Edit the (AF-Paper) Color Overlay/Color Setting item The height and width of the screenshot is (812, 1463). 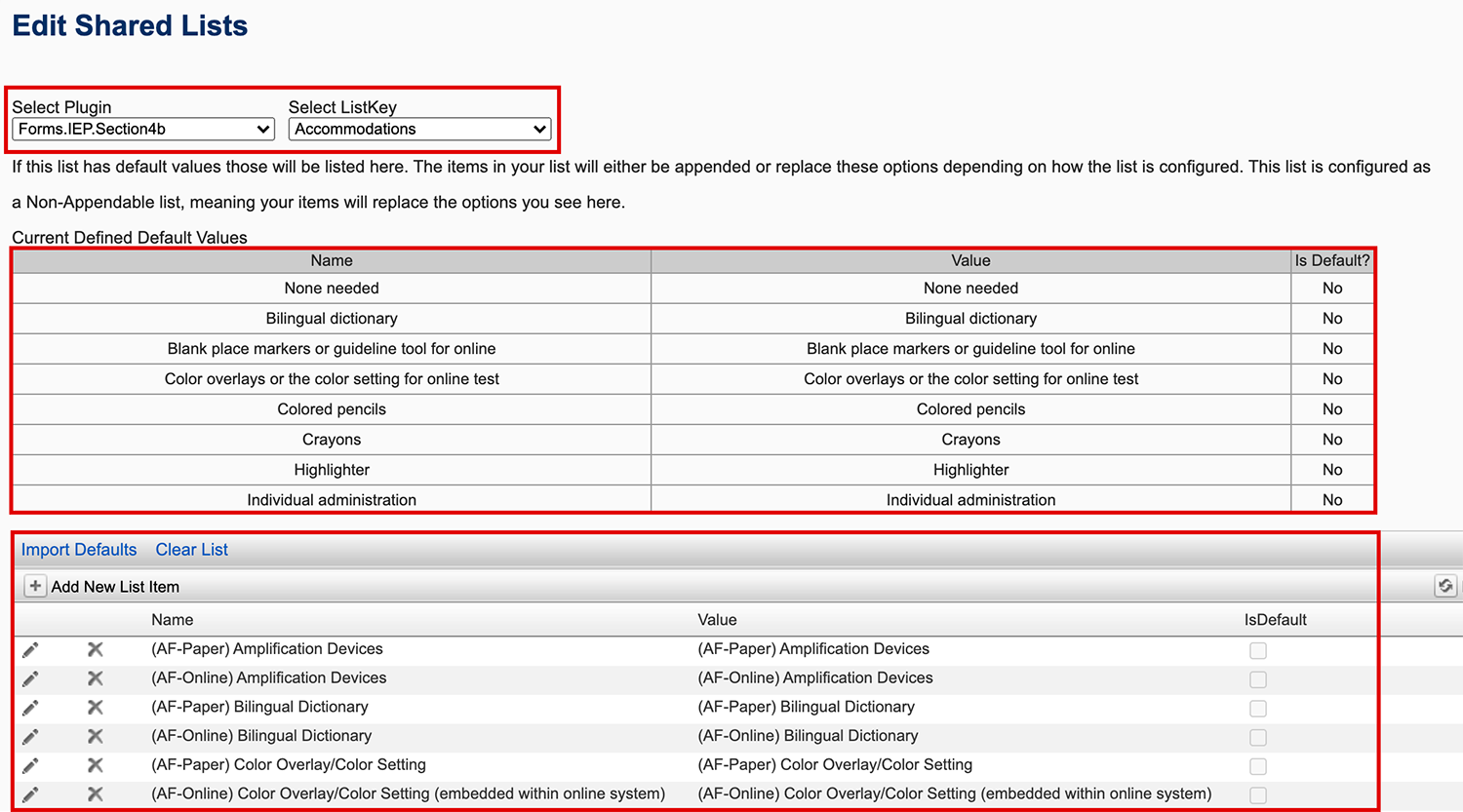coord(30,765)
